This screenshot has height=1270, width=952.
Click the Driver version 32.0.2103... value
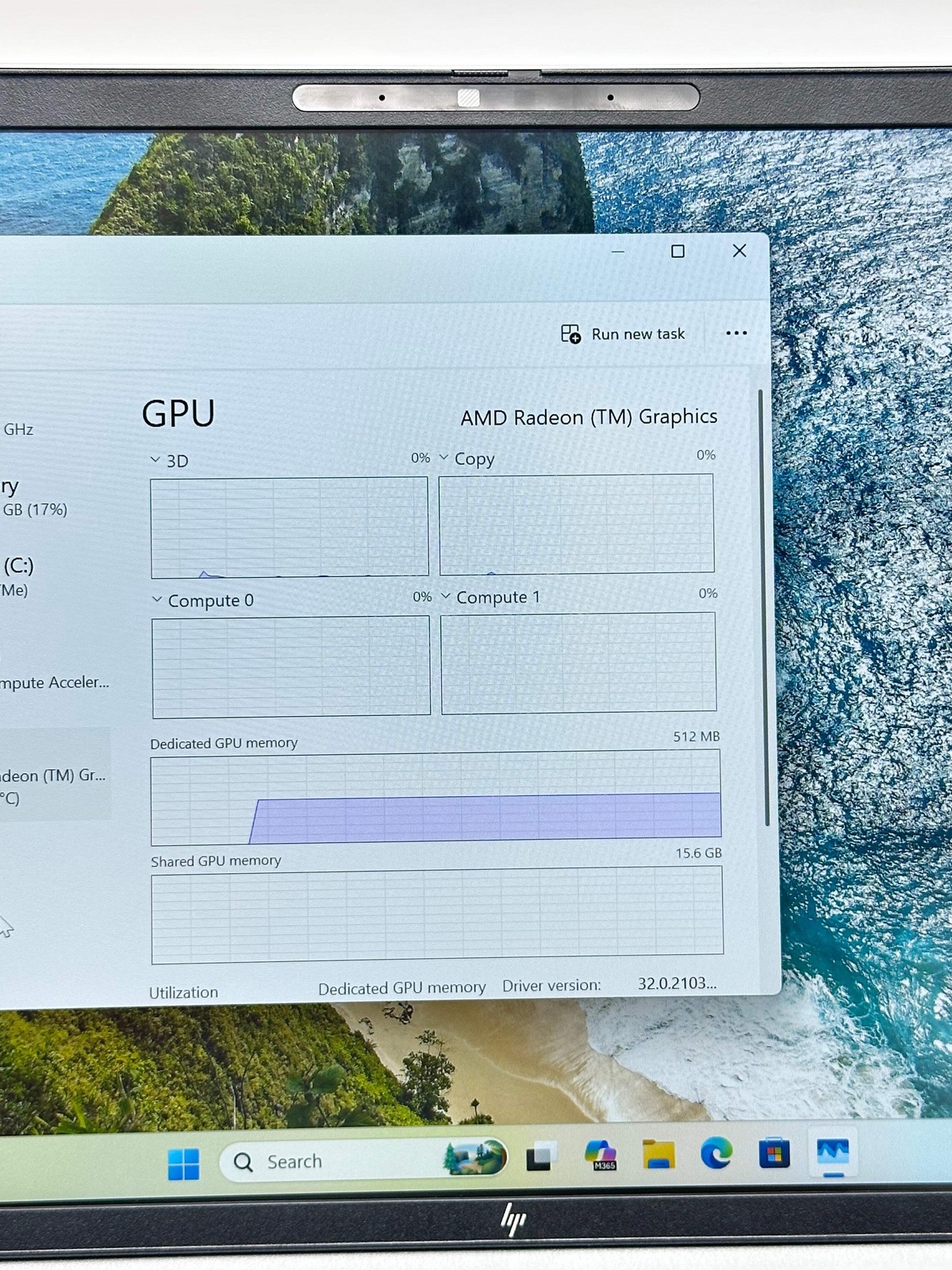pos(677,983)
